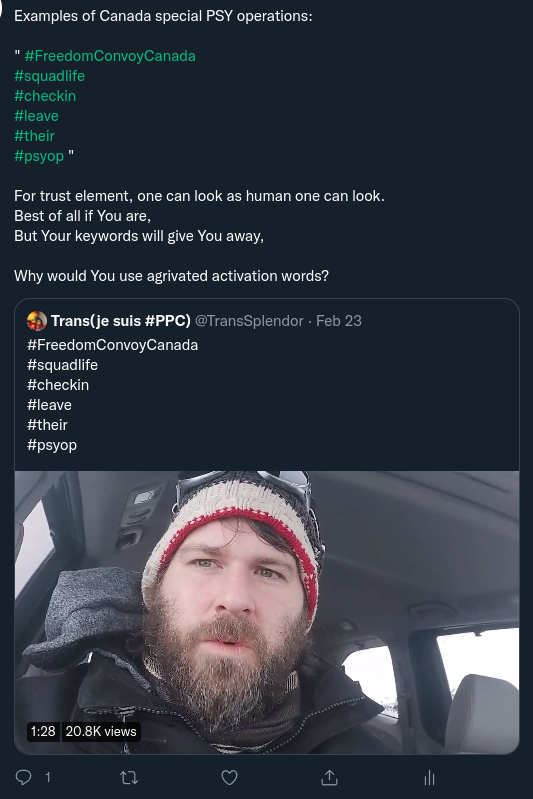Click the 20.8K views label
Viewport: 533px width, 799px height.
click(x=101, y=732)
